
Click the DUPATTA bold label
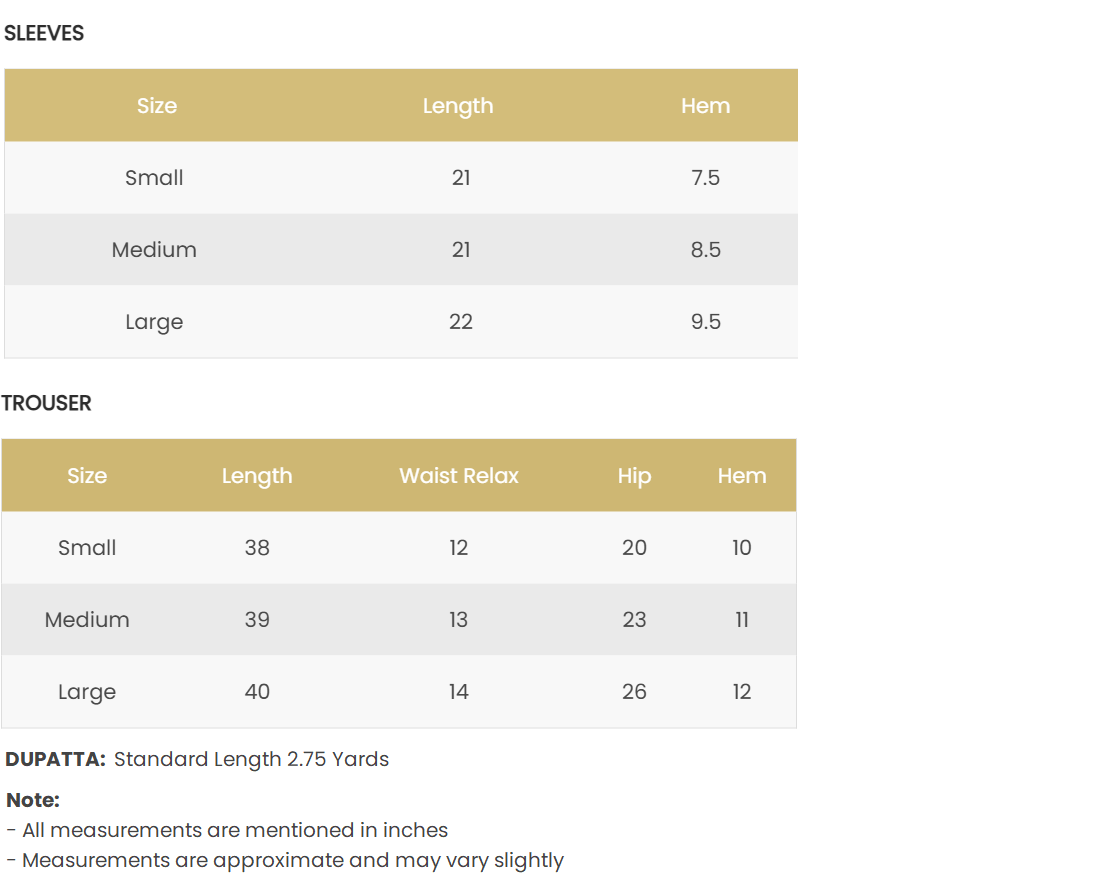coord(55,759)
